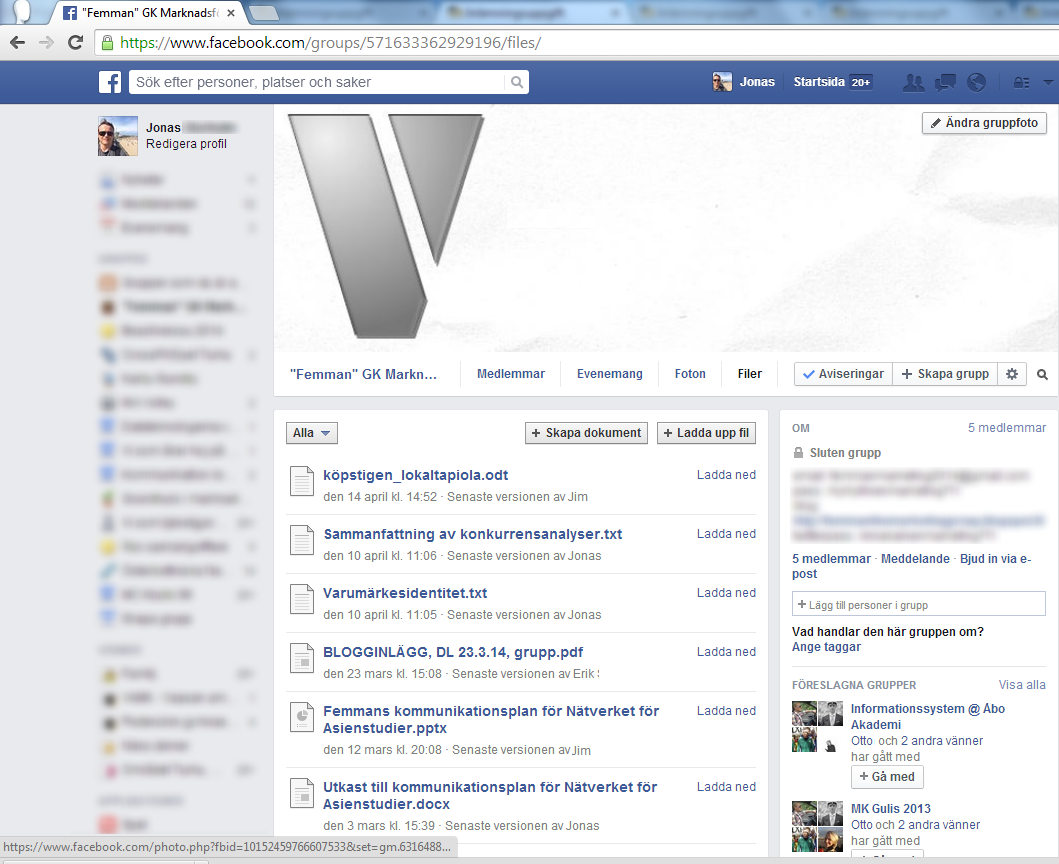
Task: Join Informationssystem @ Åbo Akademi with Gå med
Action: pos(887,777)
